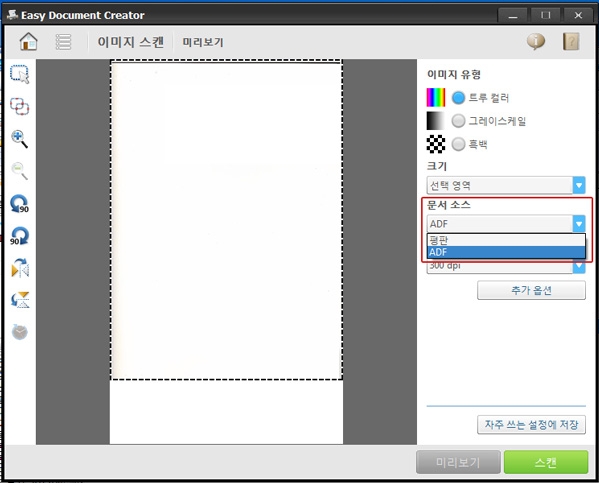Image resolution: width=599 pixels, height=484 pixels.
Task: Choose the multiple area selection tool
Action: [19, 106]
